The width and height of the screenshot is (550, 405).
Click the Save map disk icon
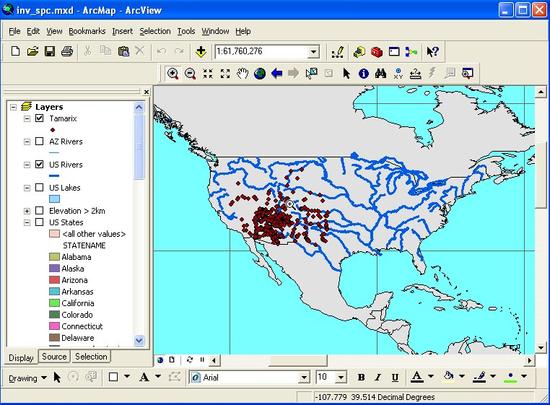point(50,52)
